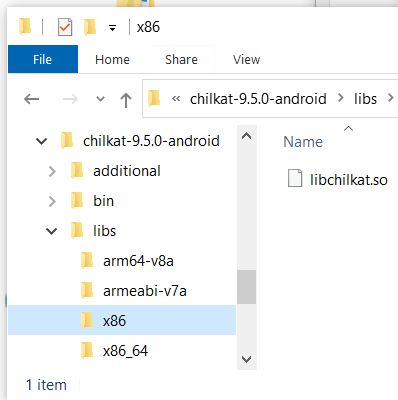Click the address bar folder icon
This screenshot has height=400, width=398.
coord(154,99)
